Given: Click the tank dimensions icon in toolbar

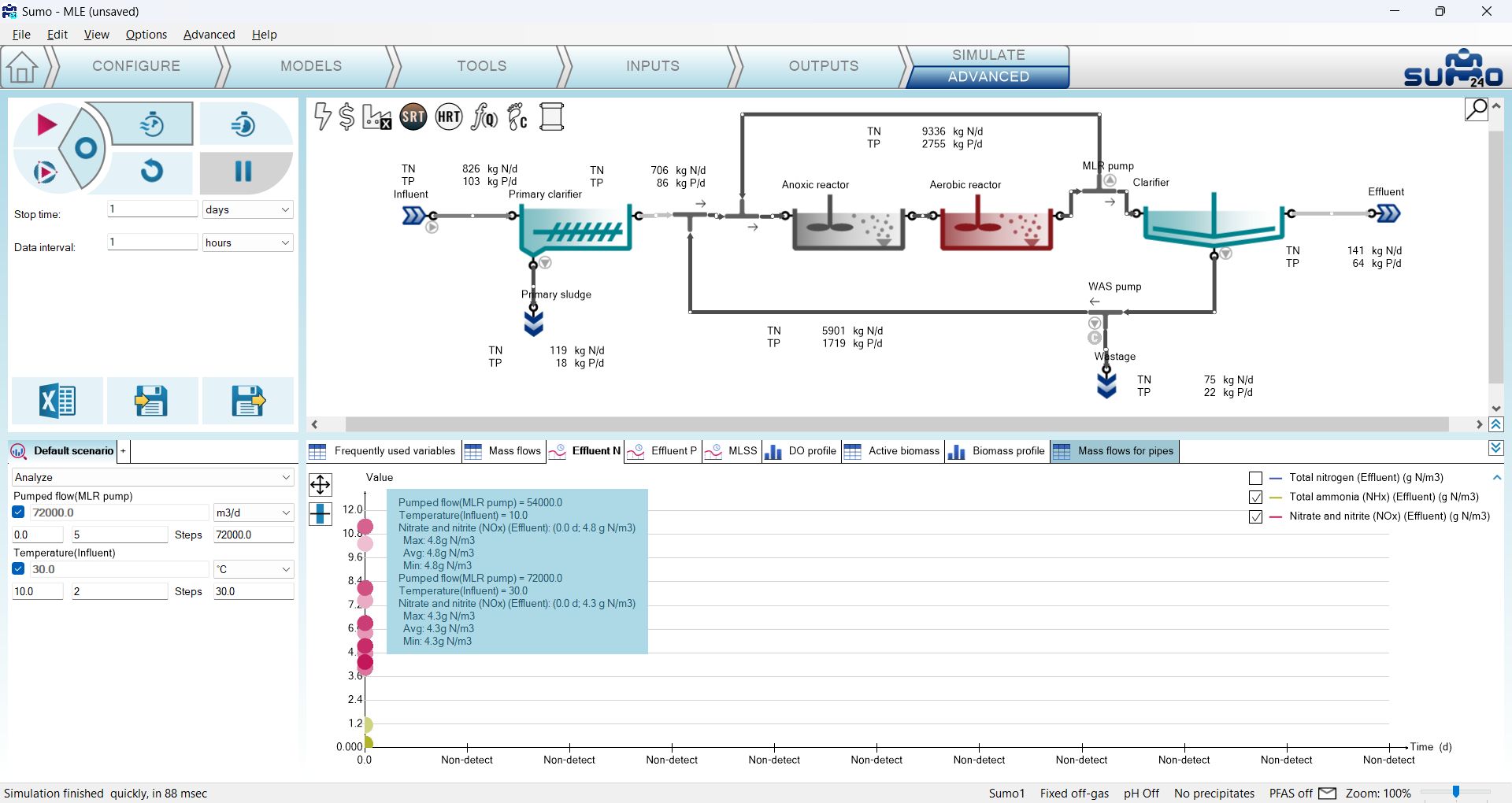Looking at the screenshot, I should click(551, 117).
